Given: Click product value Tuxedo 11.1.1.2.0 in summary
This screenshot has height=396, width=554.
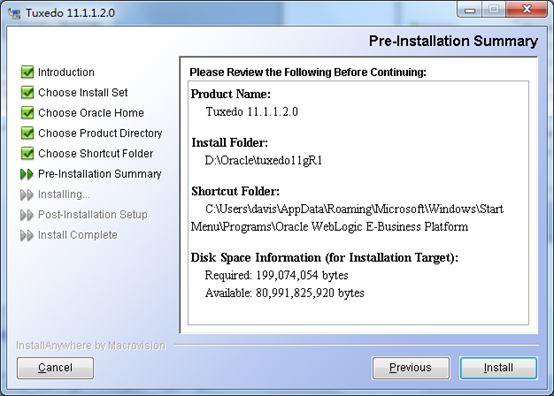Looking at the screenshot, I should pos(252,112).
